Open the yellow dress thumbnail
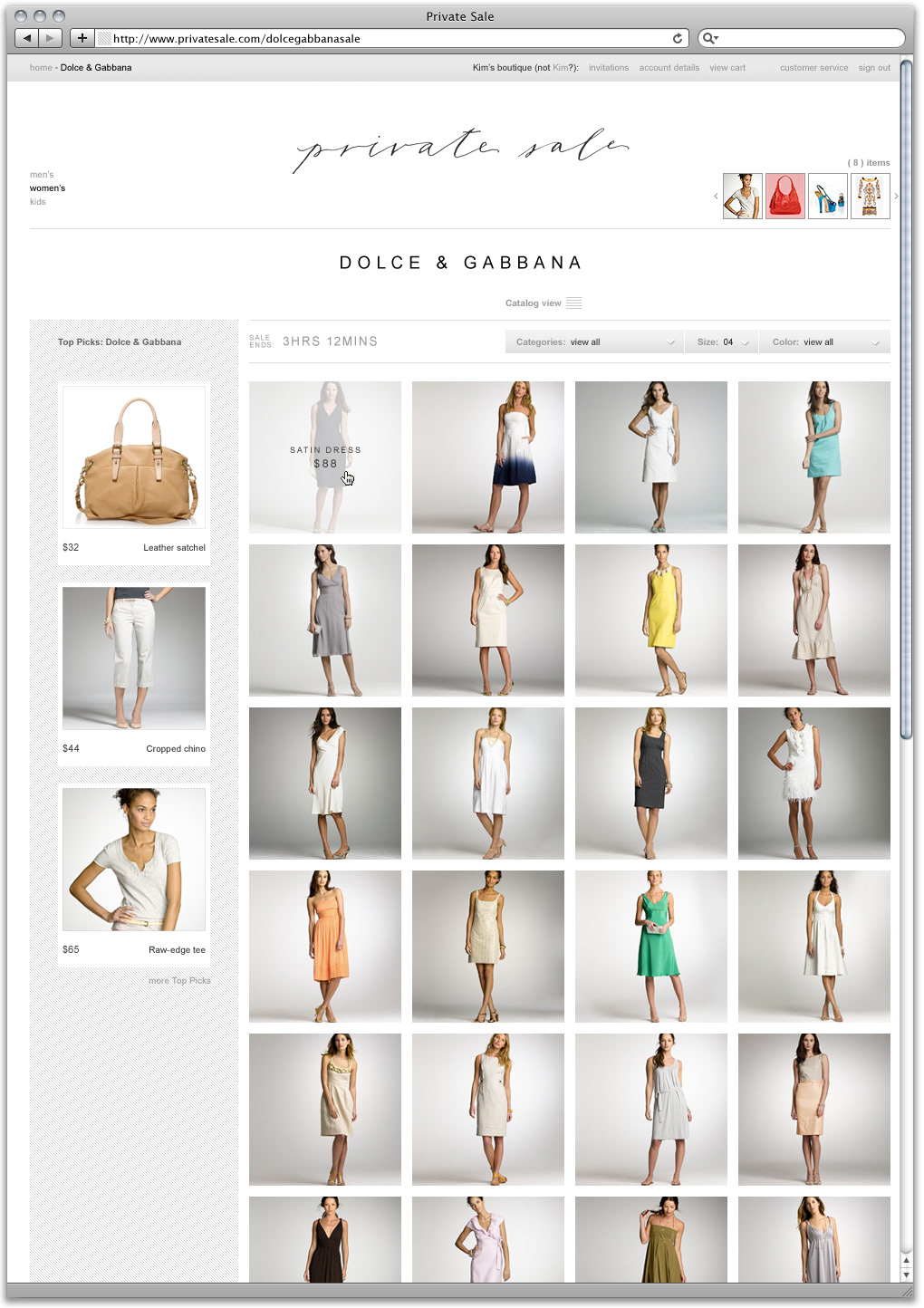Image resolution: width=924 pixels, height=1308 pixels. point(651,620)
